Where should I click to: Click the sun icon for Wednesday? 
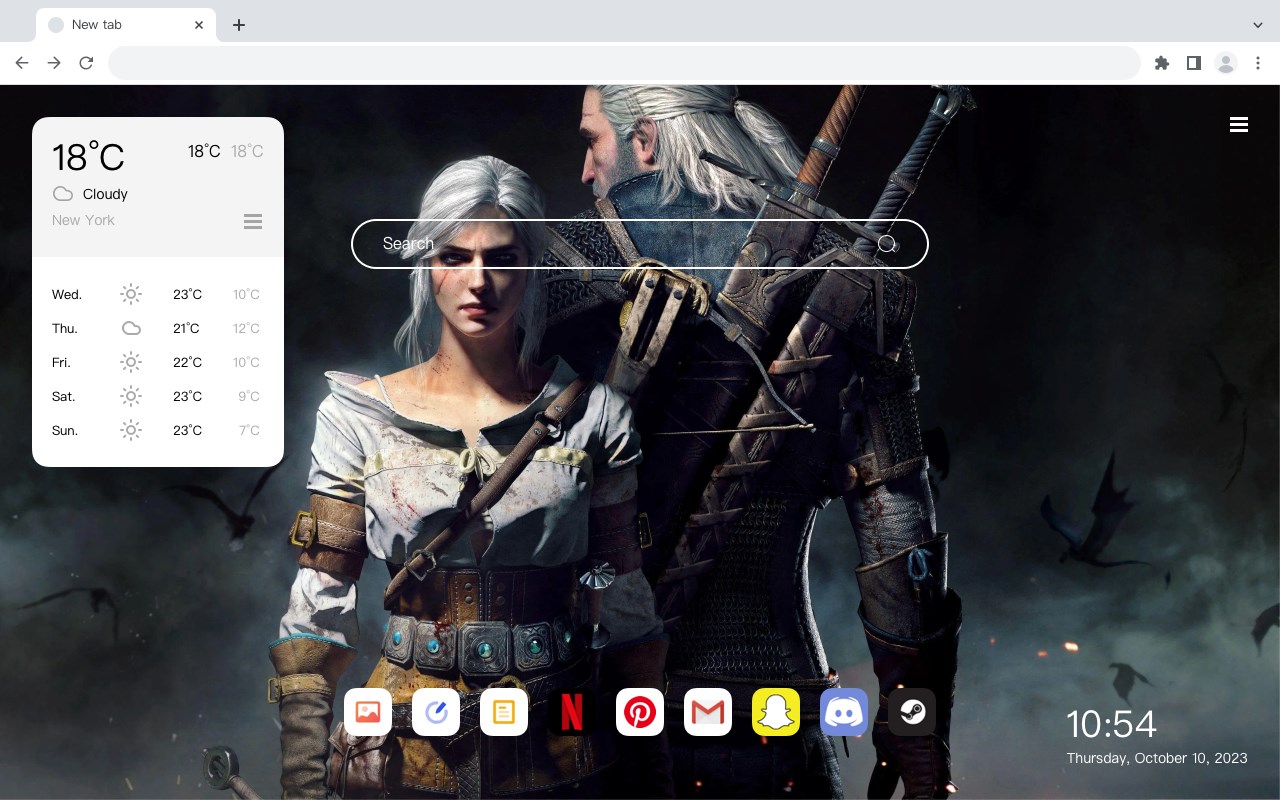[131, 294]
